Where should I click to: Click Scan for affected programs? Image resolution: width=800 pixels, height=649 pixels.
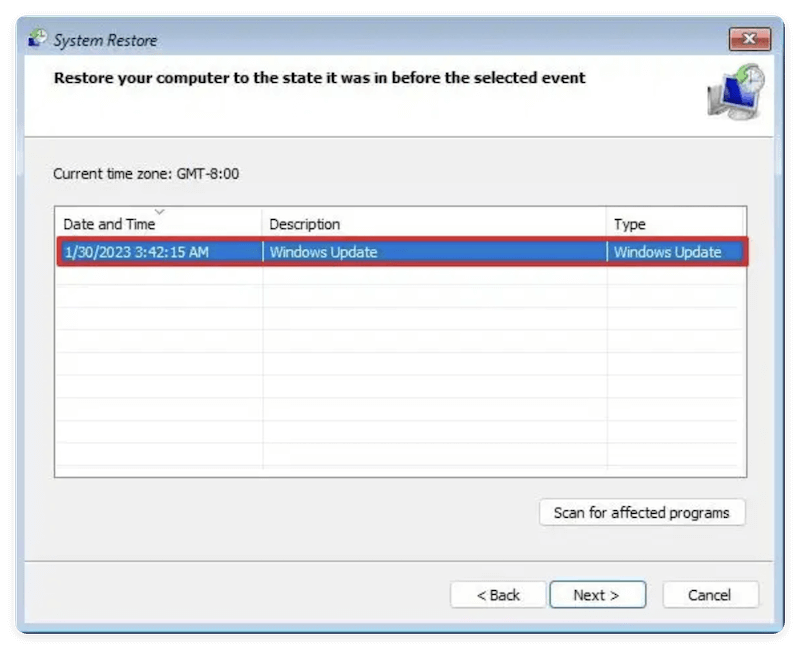(642, 512)
